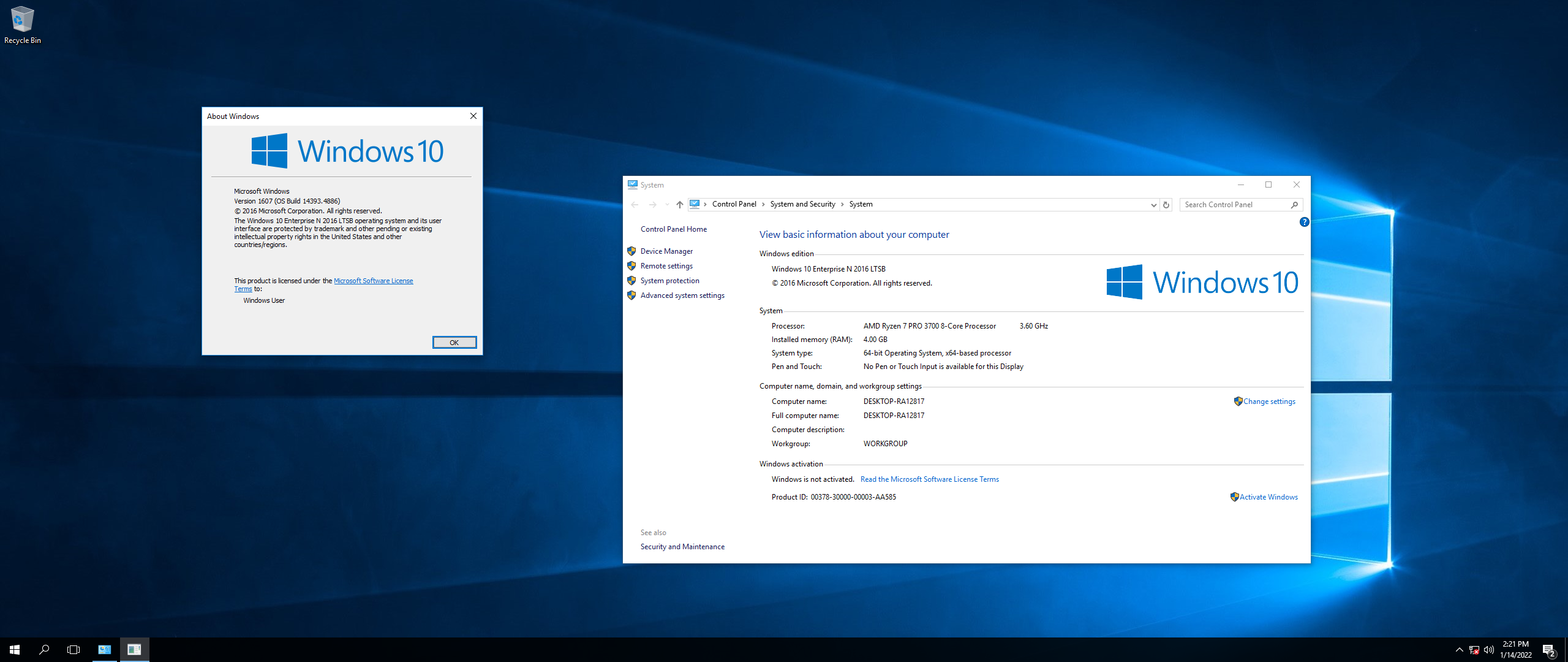Click shield icon beside Advanced system settings

pyautogui.click(x=631, y=295)
